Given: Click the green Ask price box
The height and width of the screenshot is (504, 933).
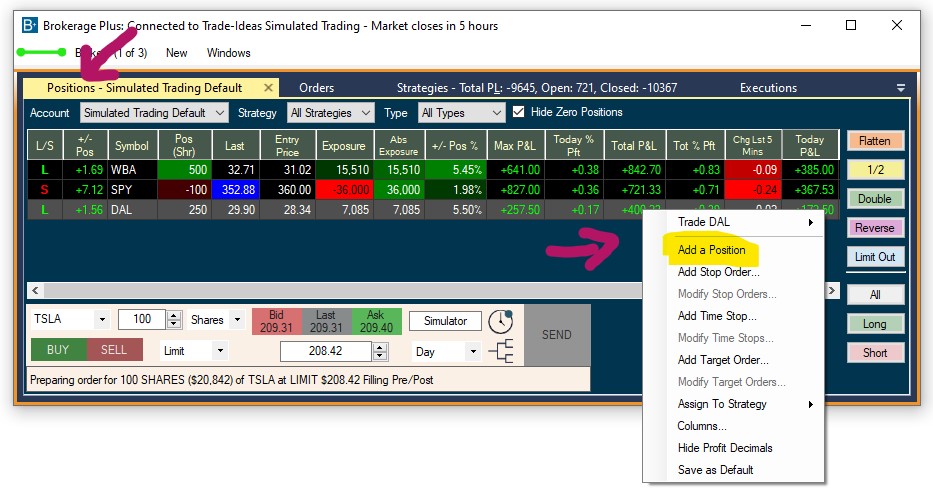Looking at the screenshot, I should tap(376, 321).
